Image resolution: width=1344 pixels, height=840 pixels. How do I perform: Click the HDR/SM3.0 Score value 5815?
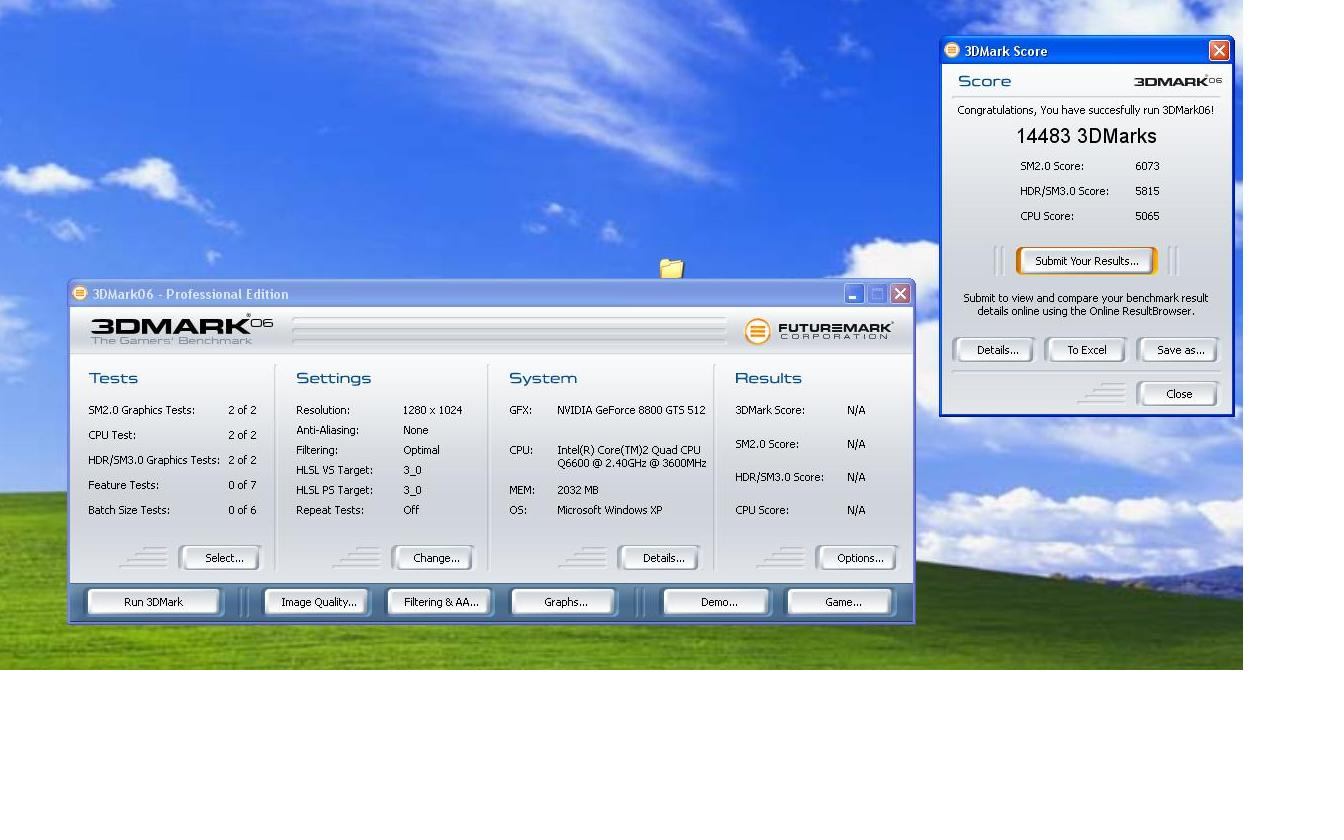[x=1147, y=191]
